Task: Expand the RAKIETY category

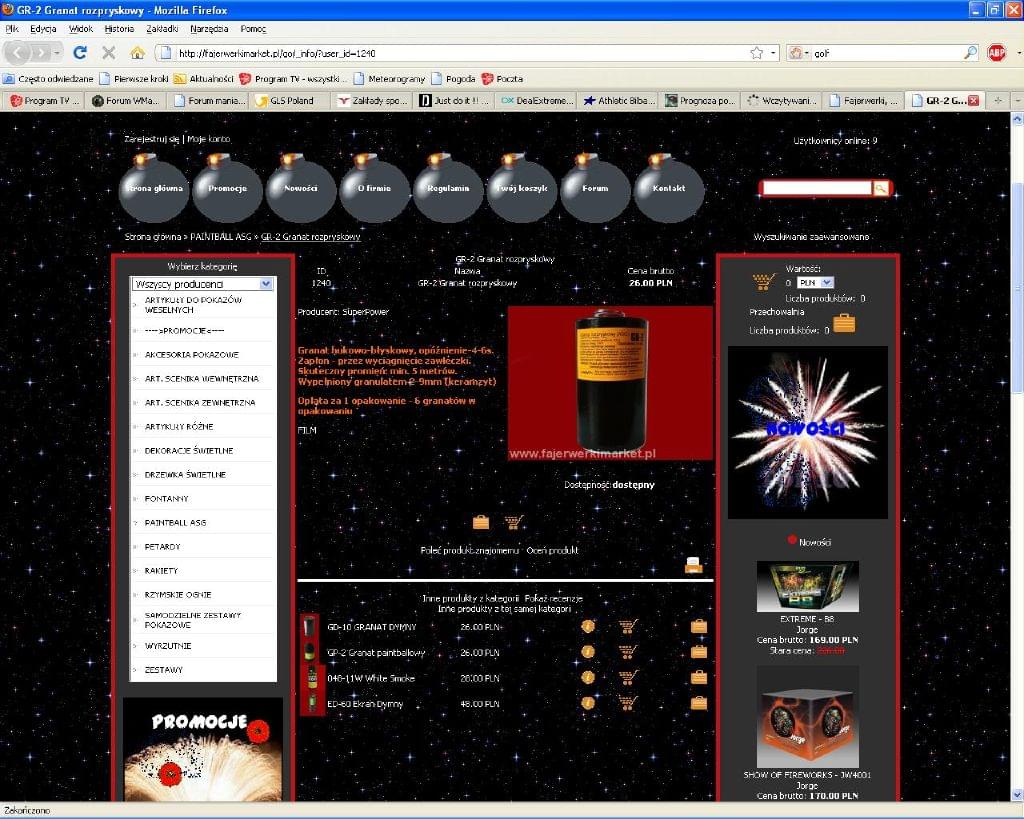Action: tap(161, 571)
